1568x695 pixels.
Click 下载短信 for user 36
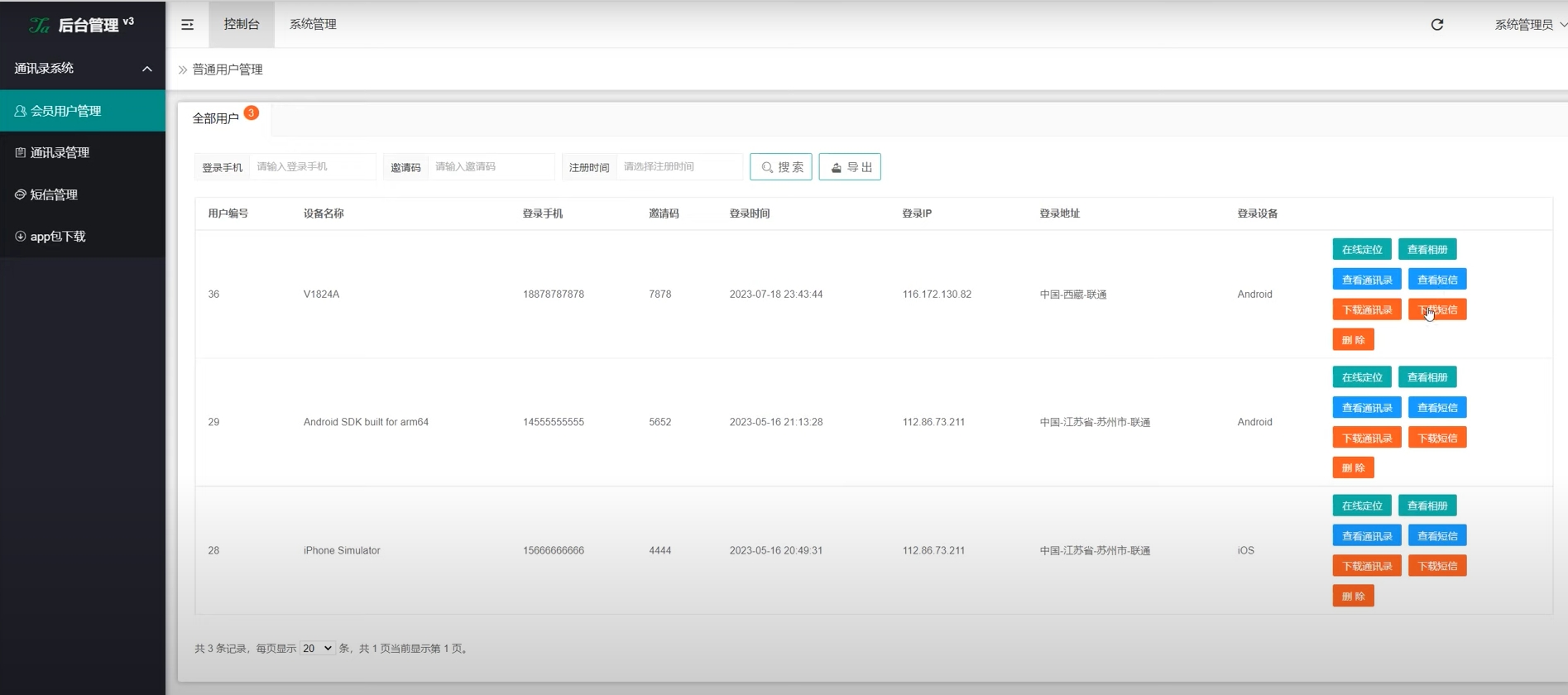(1437, 309)
